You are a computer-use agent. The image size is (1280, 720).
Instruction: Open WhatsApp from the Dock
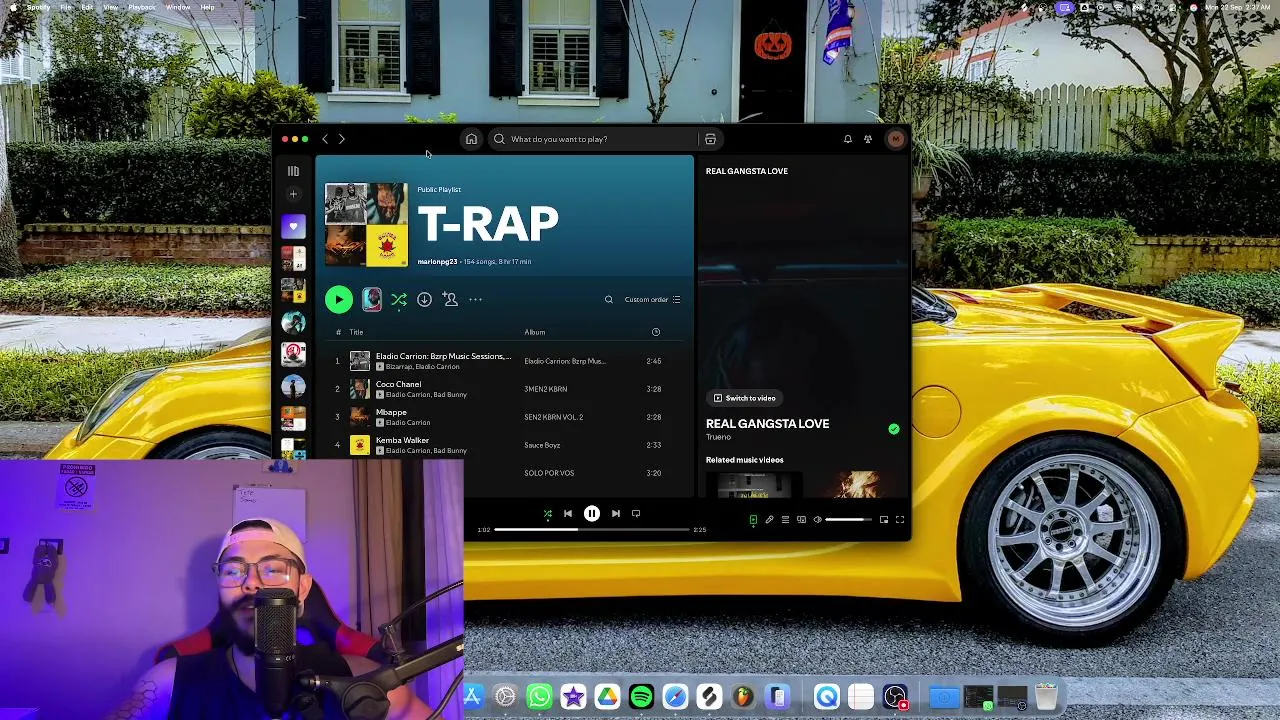point(539,696)
